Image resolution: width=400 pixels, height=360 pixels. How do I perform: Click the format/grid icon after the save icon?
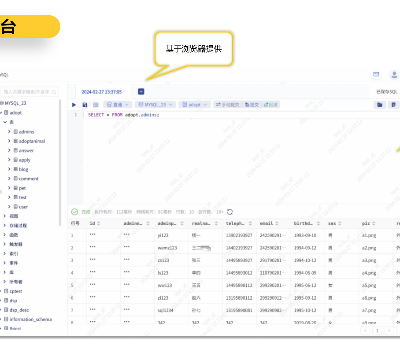tap(96, 105)
